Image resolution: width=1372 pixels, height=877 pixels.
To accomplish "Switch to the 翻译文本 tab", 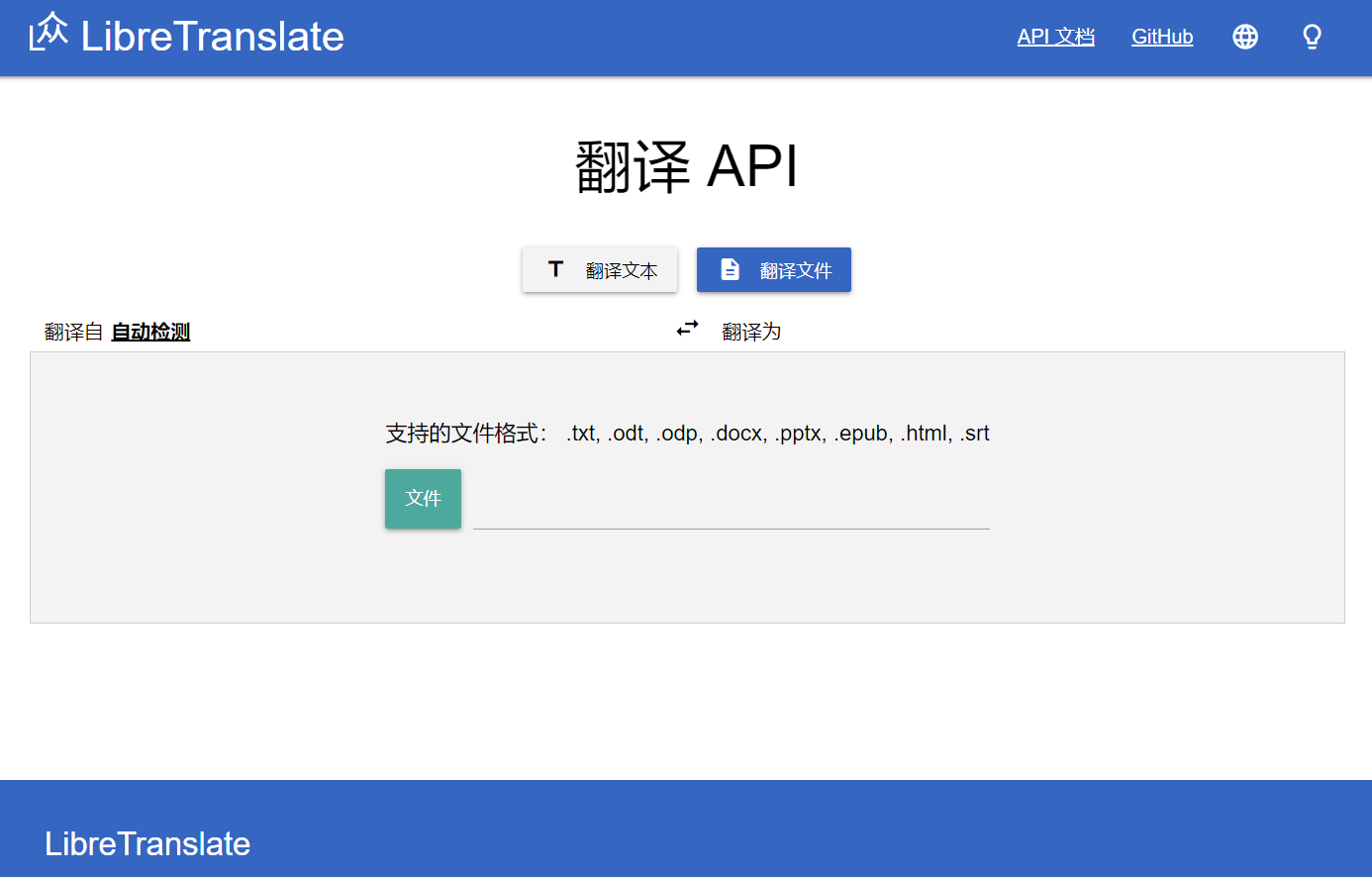I will [x=621, y=270].
